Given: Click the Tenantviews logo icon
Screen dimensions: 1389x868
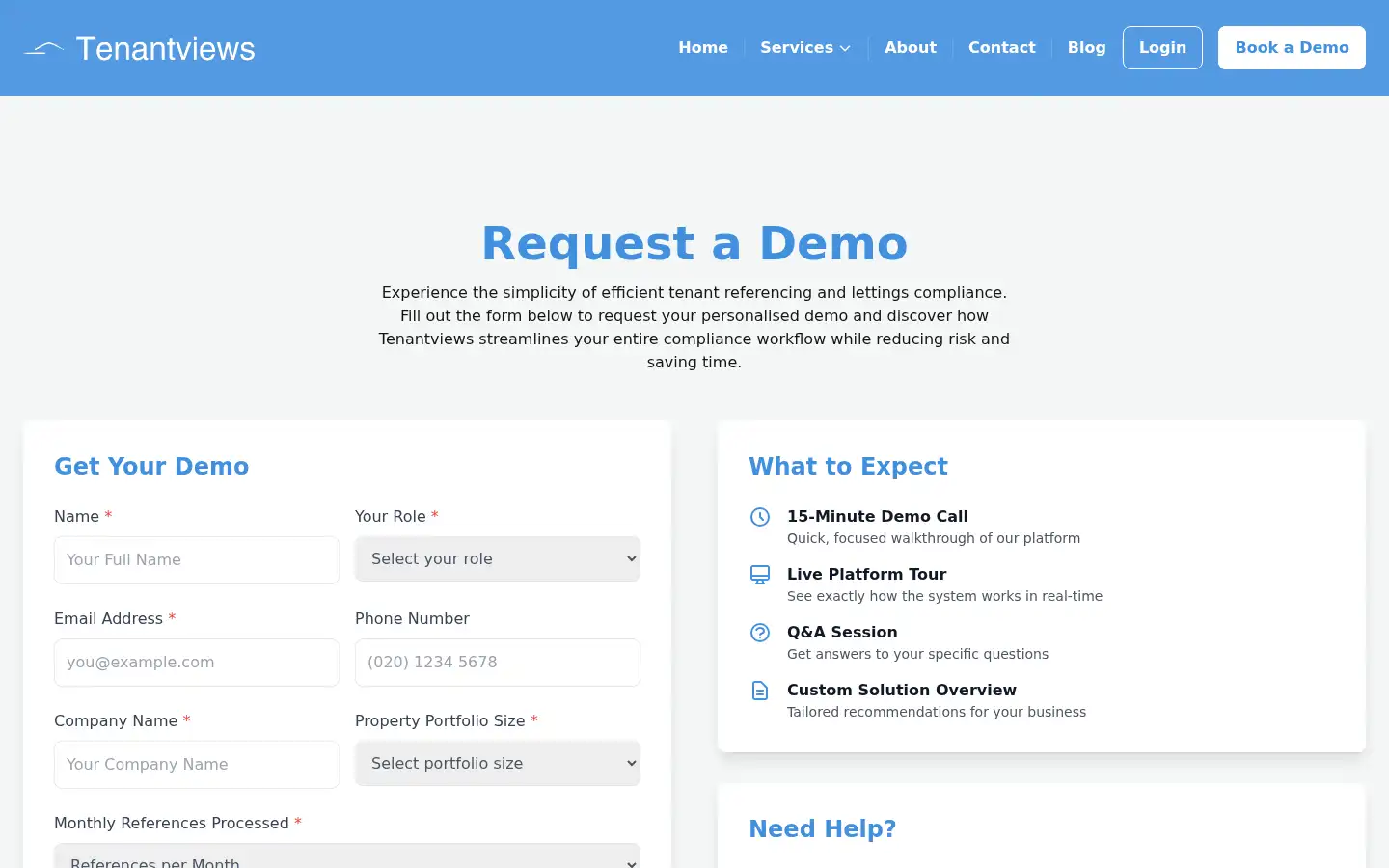Looking at the screenshot, I should coord(43,48).
